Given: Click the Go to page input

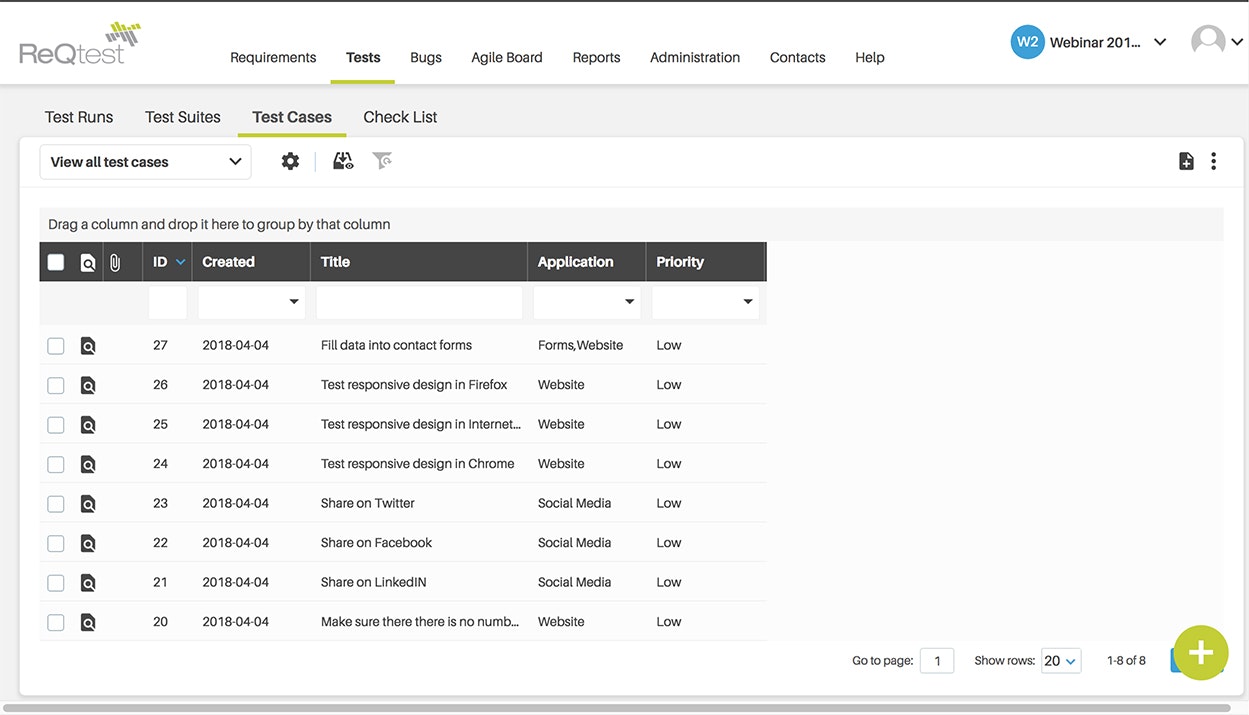Looking at the screenshot, I should click(937, 660).
